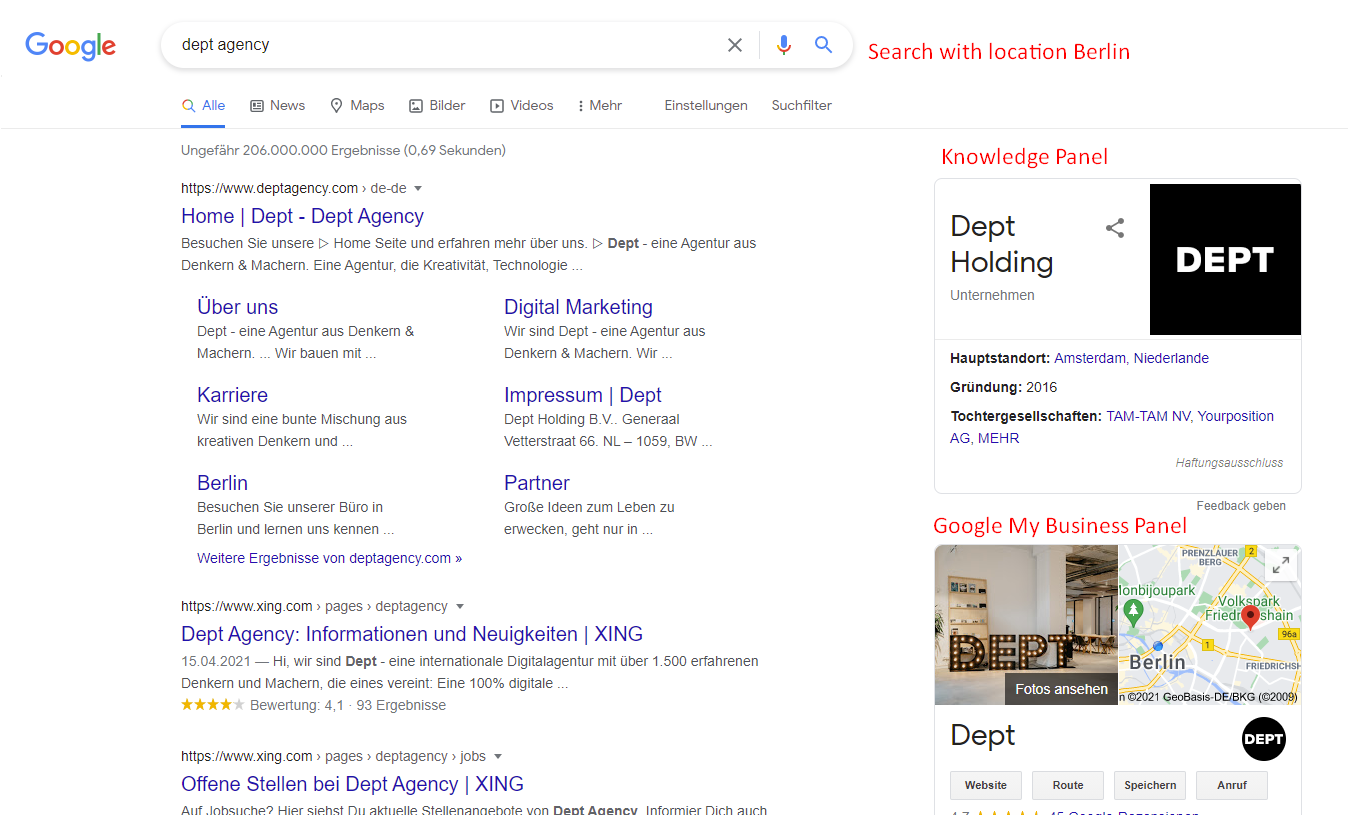Open the 'Karriere' sitelink
Viewport: 1348px width, 815px height.
[x=232, y=395]
